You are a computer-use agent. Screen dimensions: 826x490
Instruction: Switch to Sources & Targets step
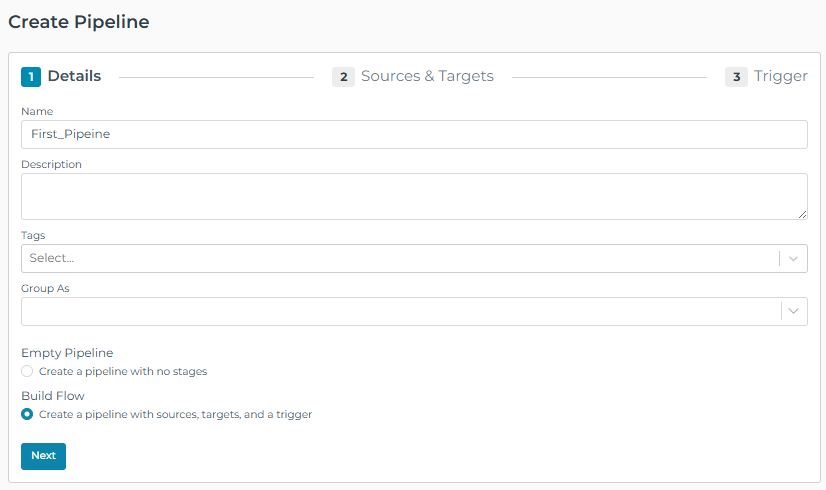pyautogui.click(x=427, y=76)
